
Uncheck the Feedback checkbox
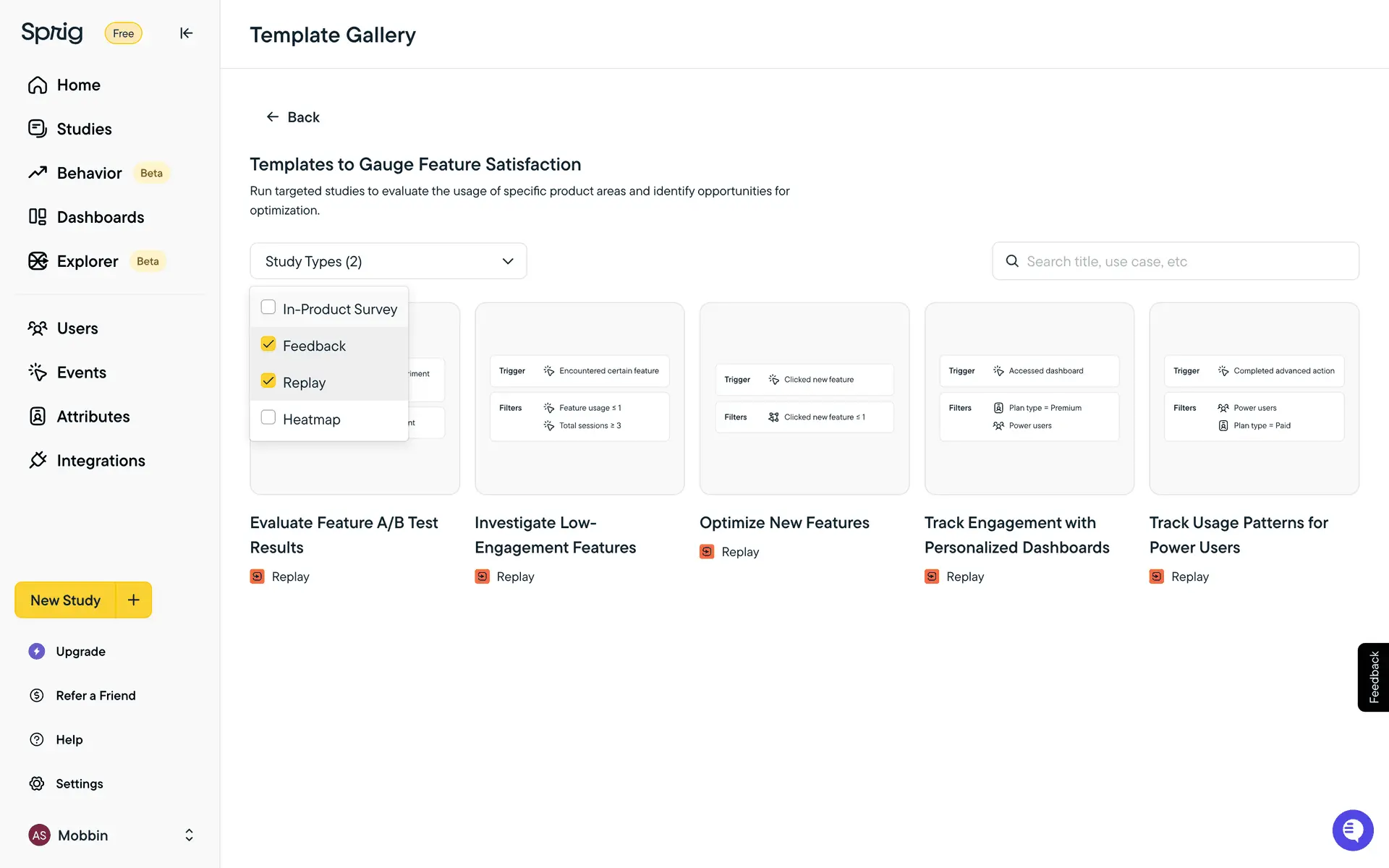pyautogui.click(x=268, y=344)
